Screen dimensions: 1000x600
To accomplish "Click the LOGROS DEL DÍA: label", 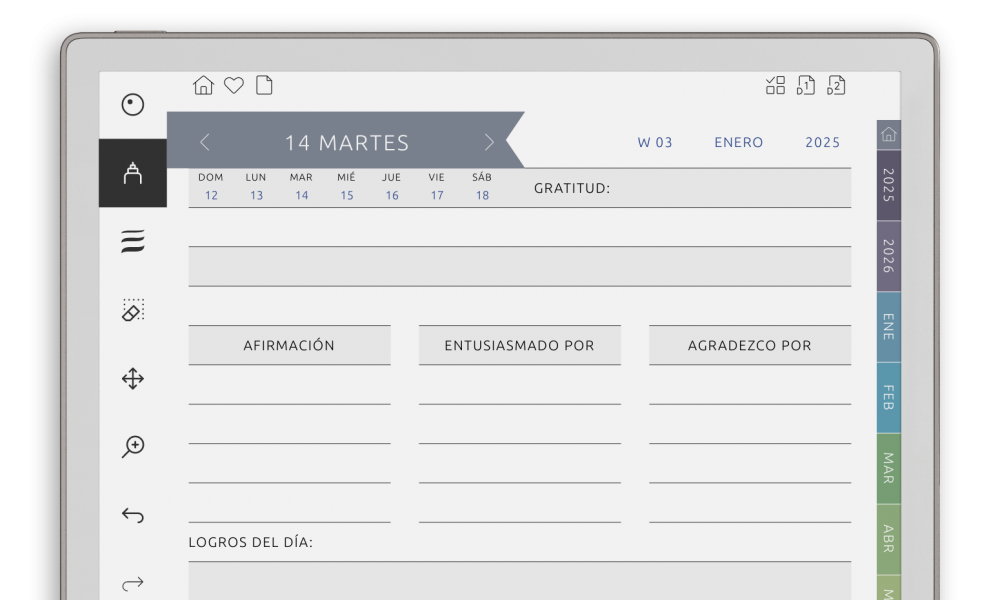I will 251,542.
